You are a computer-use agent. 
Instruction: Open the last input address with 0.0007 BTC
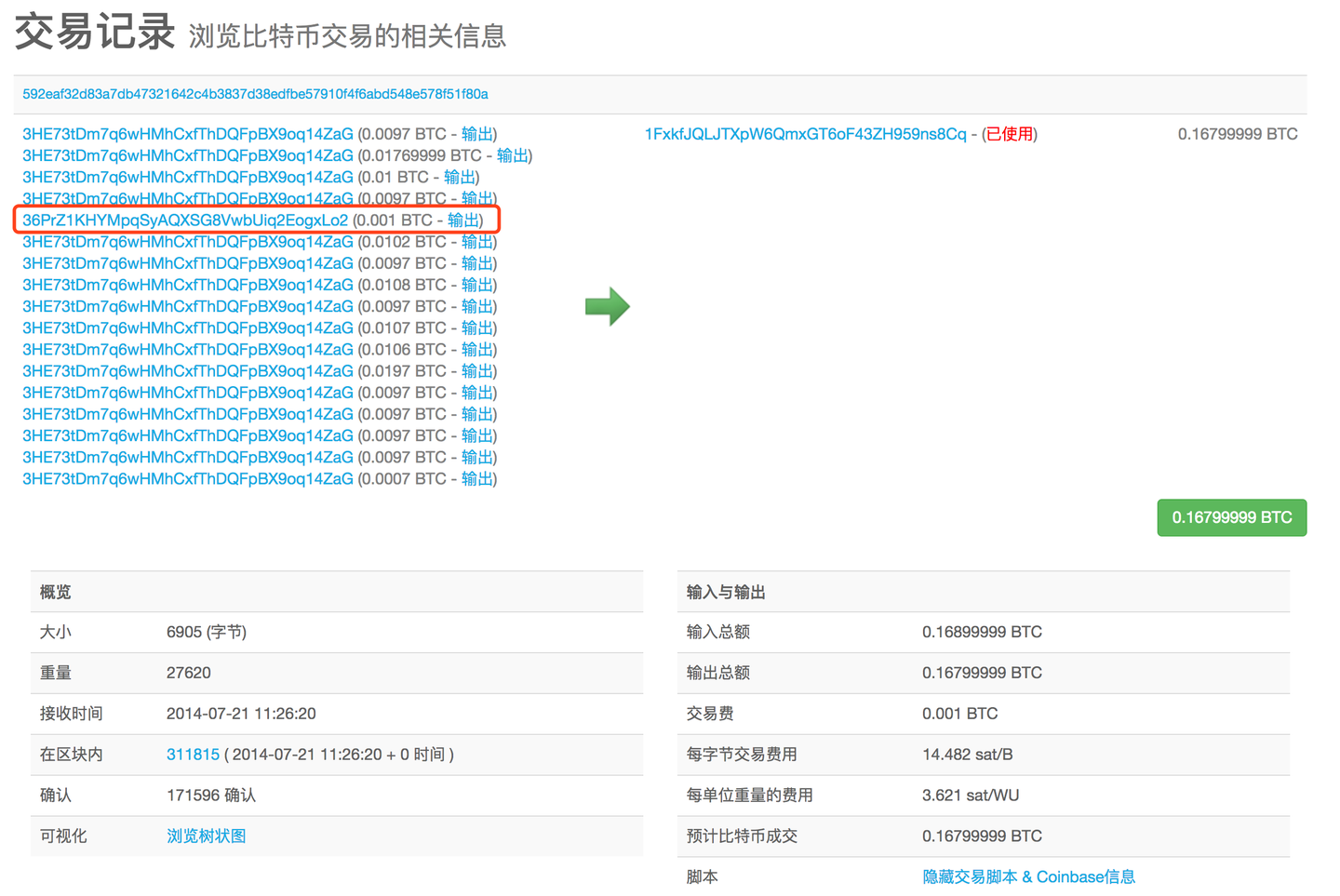[188, 478]
